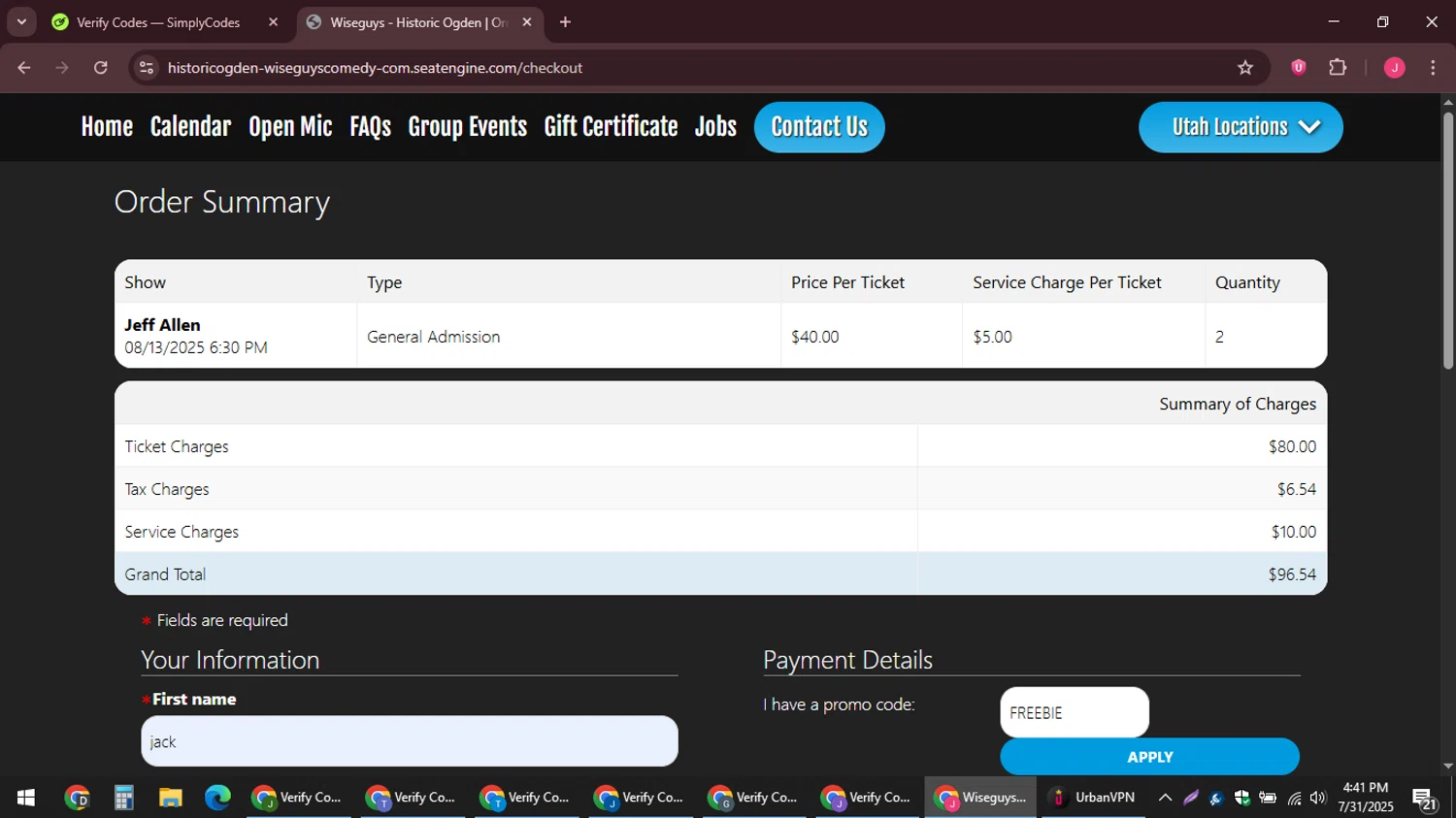Open the pink shield extension icon
This screenshot has height=818, width=1456.
[x=1299, y=67]
